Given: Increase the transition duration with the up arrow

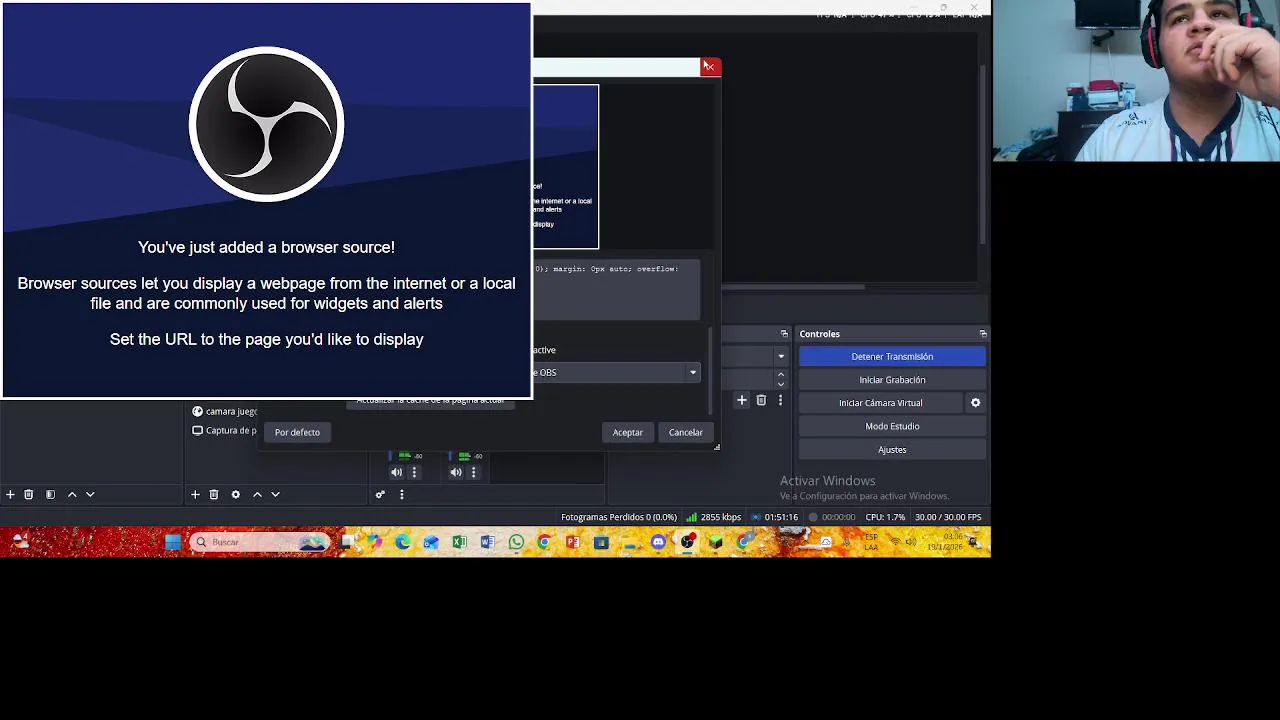Looking at the screenshot, I should tap(781, 375).
